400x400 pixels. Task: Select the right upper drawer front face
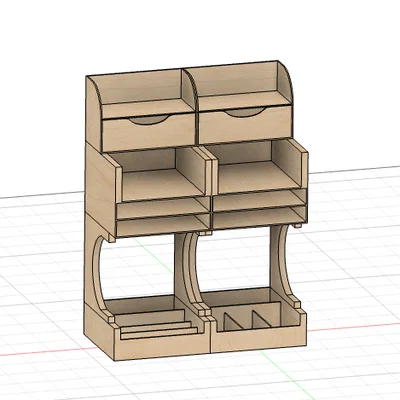(245, 125)
